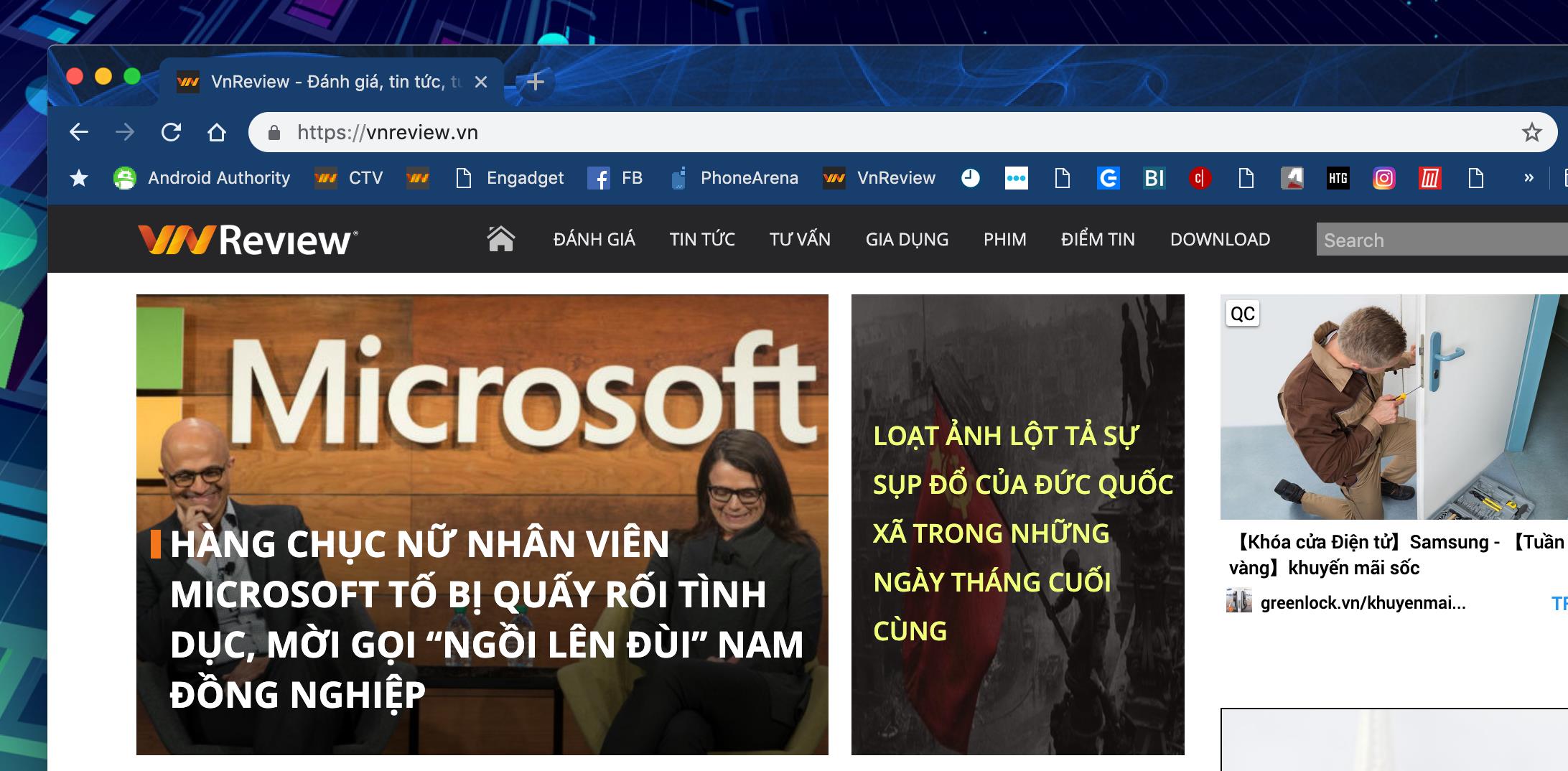
Task: Open the Facebook FB bookmark
Action: click(x=615, y=178)
